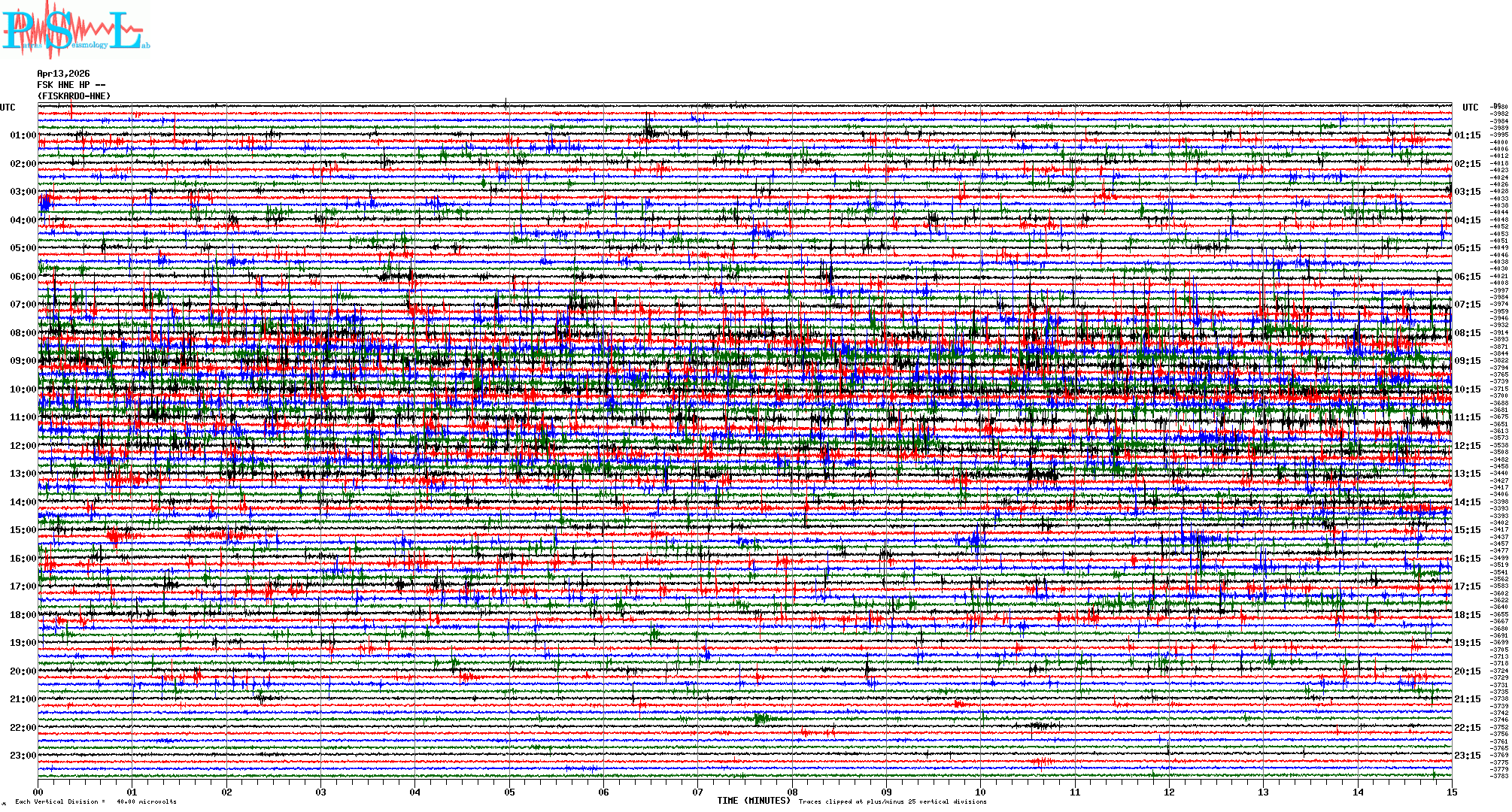Click the PSL Seismology Lab logo
This screenshot has height=812, width=1512.
(75, 30)
